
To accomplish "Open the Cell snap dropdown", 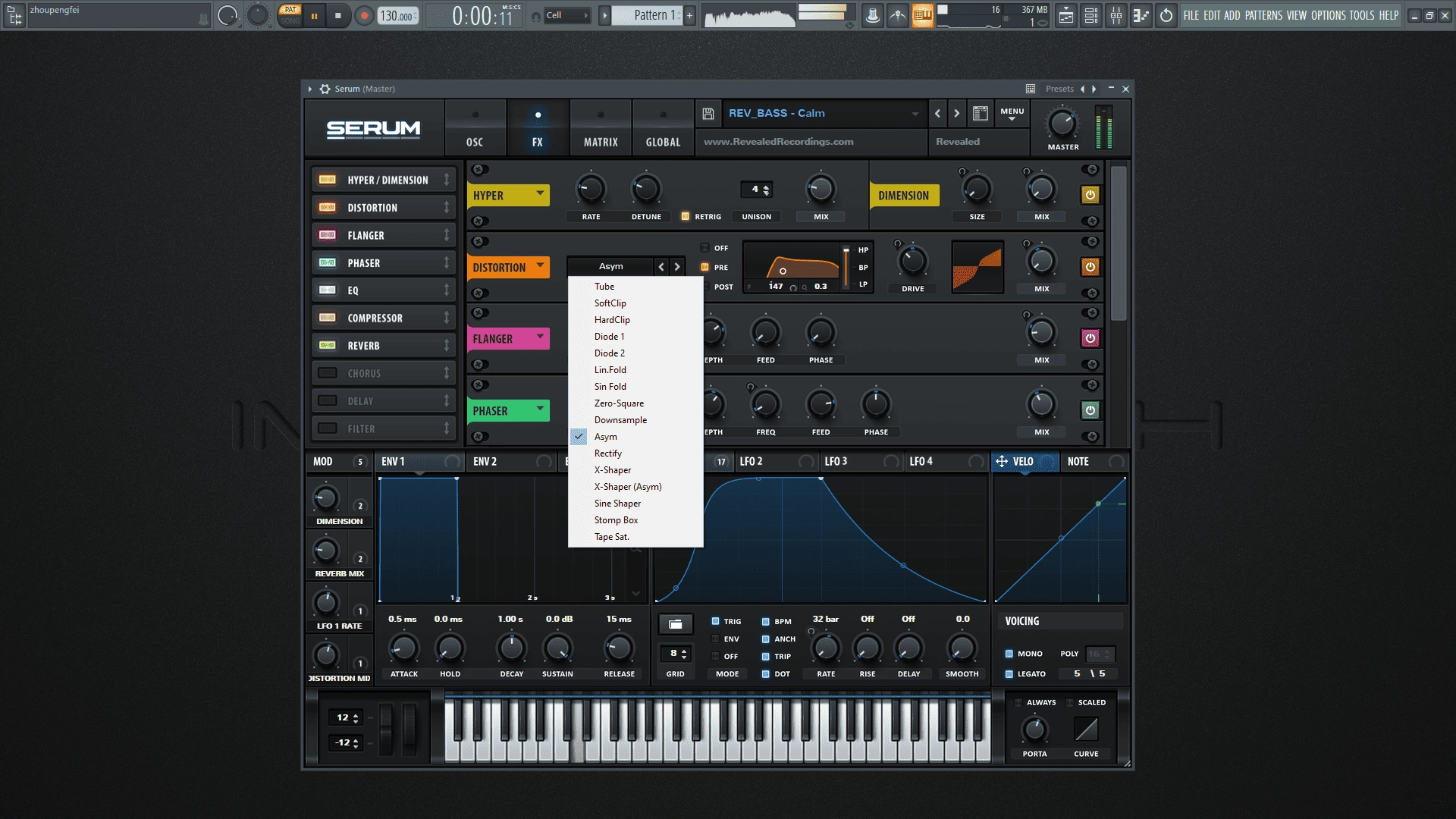I will (566, 15).
